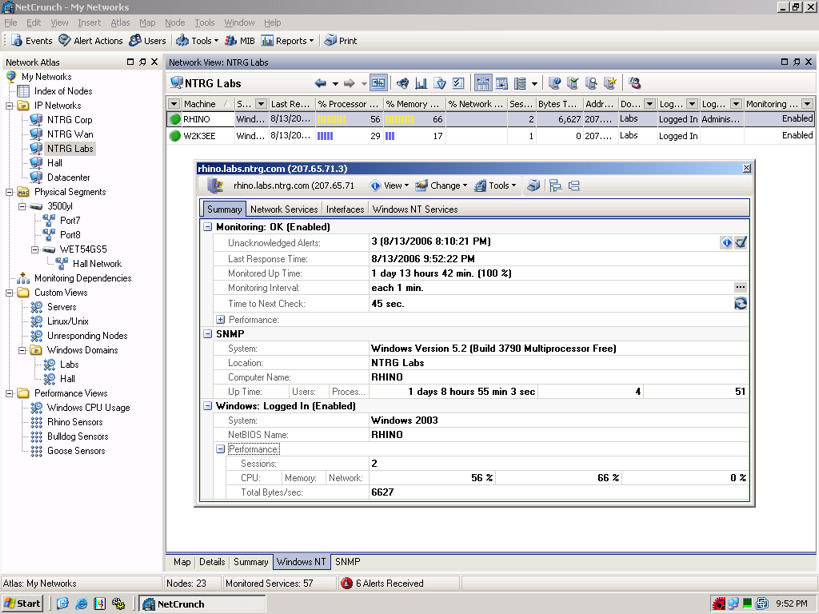Switch to the Network Services tab
This screenshot has height=614, width=819.
[x=285, y=209]
